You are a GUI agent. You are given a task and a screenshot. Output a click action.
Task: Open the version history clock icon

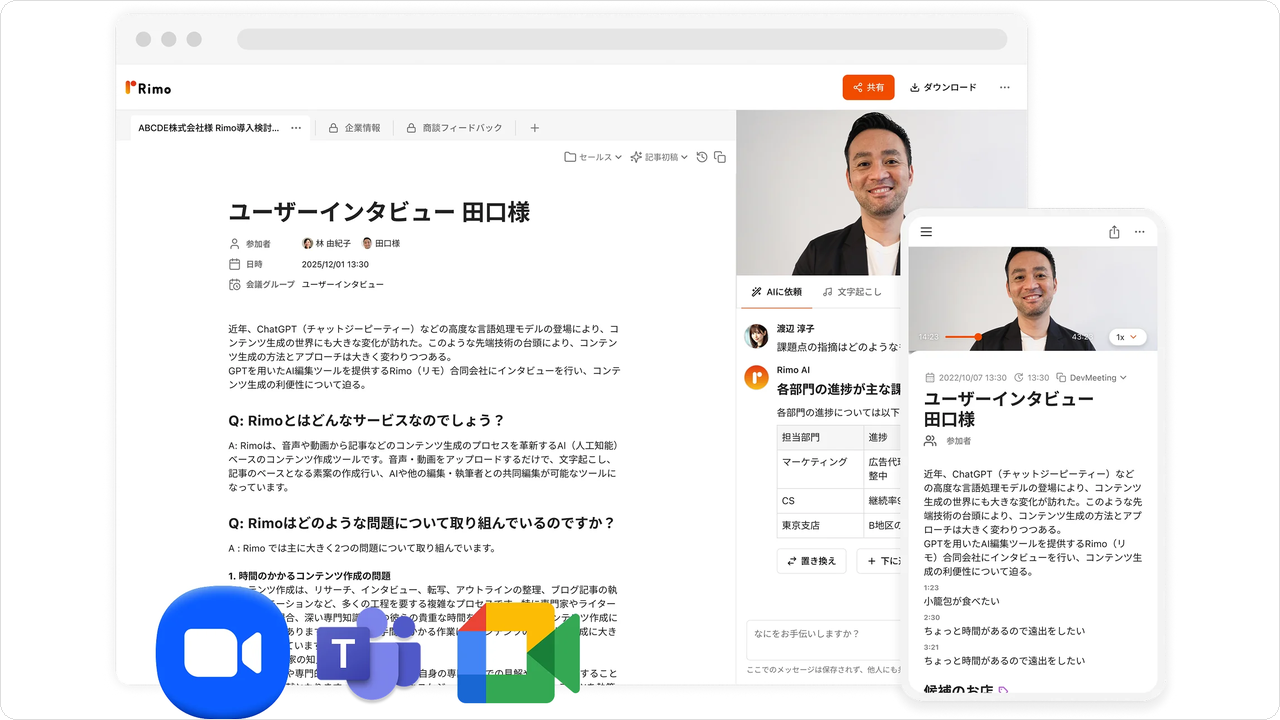702,157
